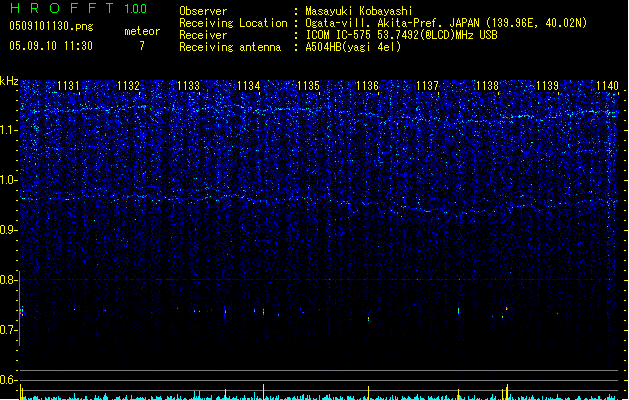Select the 0.9 frequency axis label

pyautogui.click(x=9, y=230)
